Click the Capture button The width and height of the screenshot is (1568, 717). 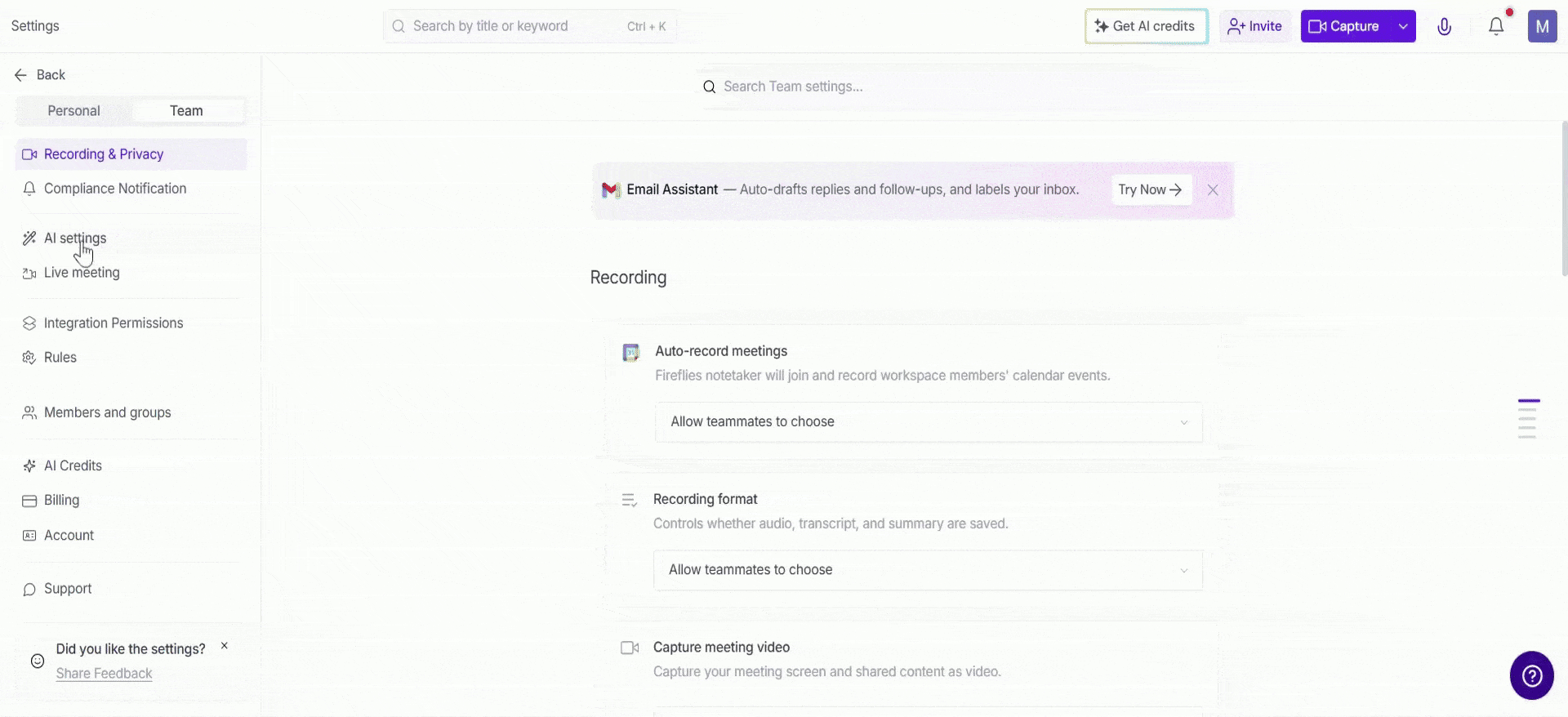point(1345,26)
